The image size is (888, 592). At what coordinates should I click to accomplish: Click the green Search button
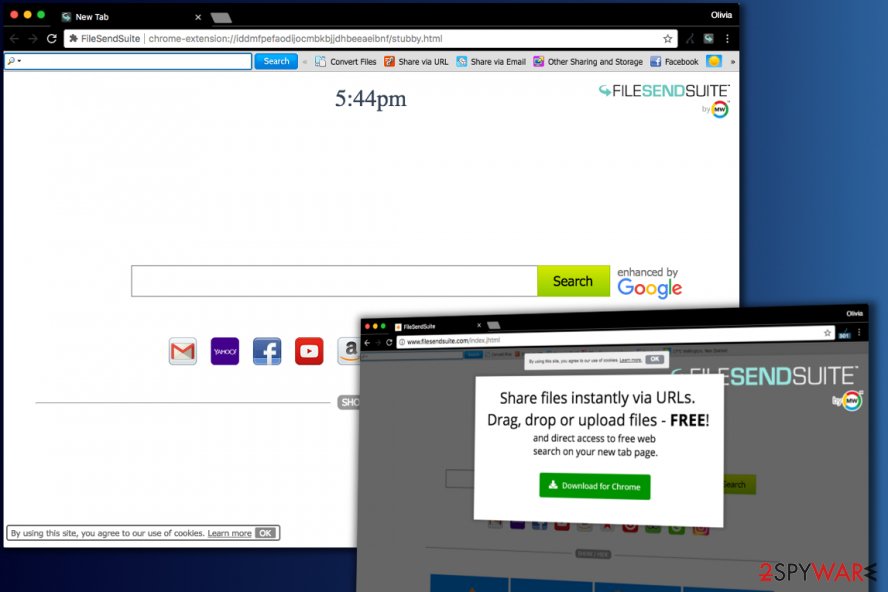(573, 281)
